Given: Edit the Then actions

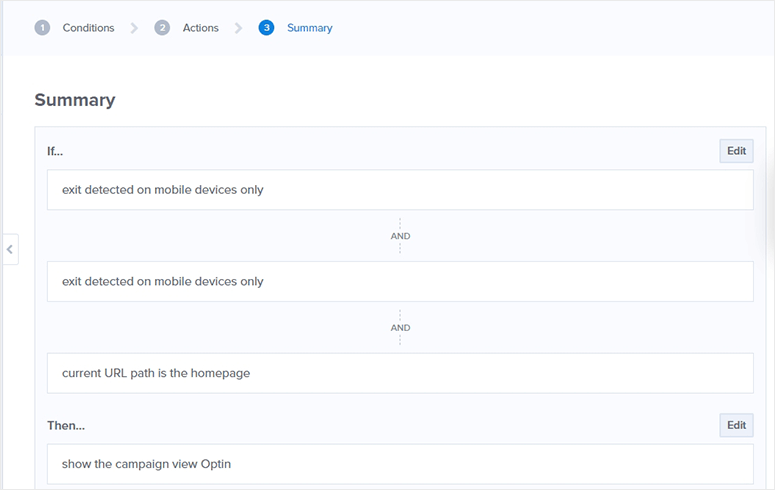Looking at the screenshot, I should click(736, 425).
